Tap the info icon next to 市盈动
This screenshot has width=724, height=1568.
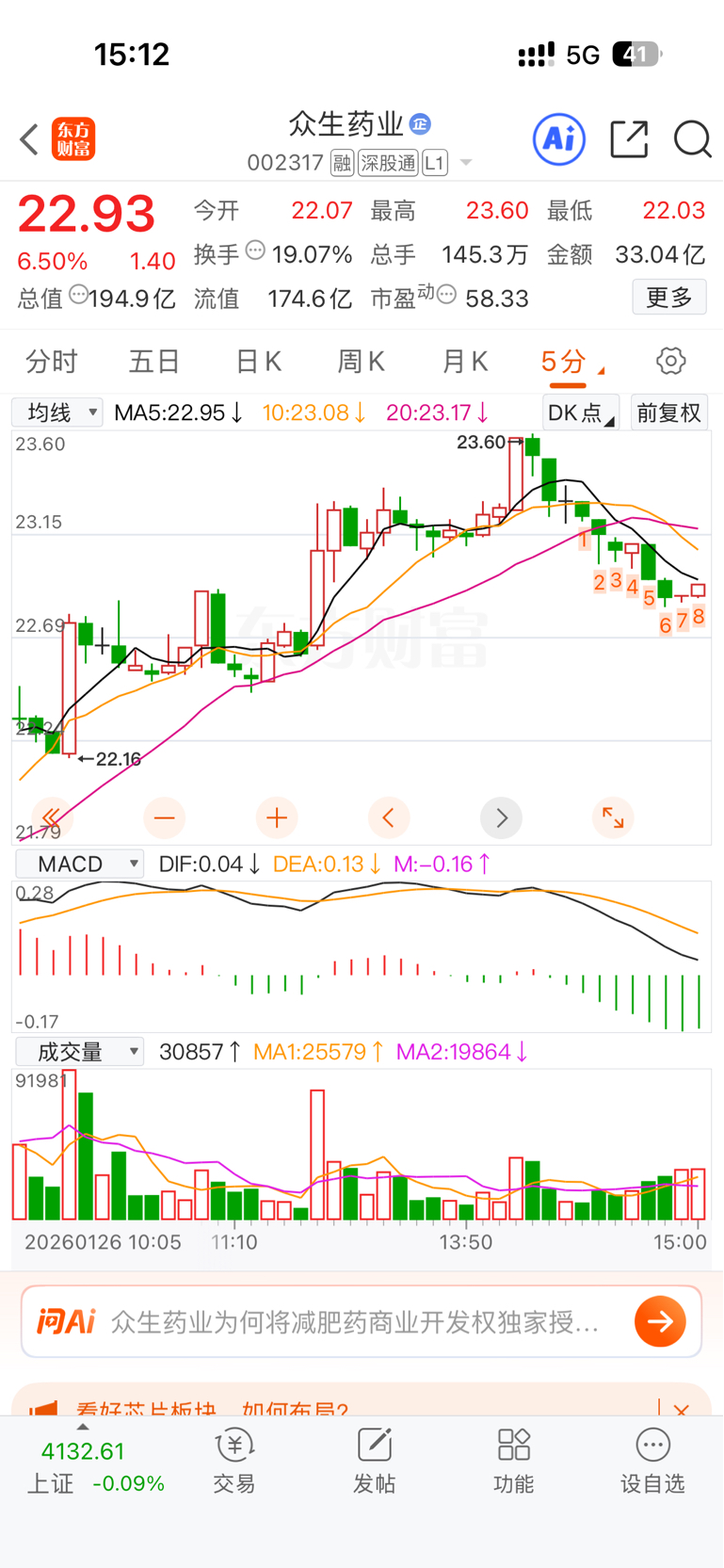point(447,295)
